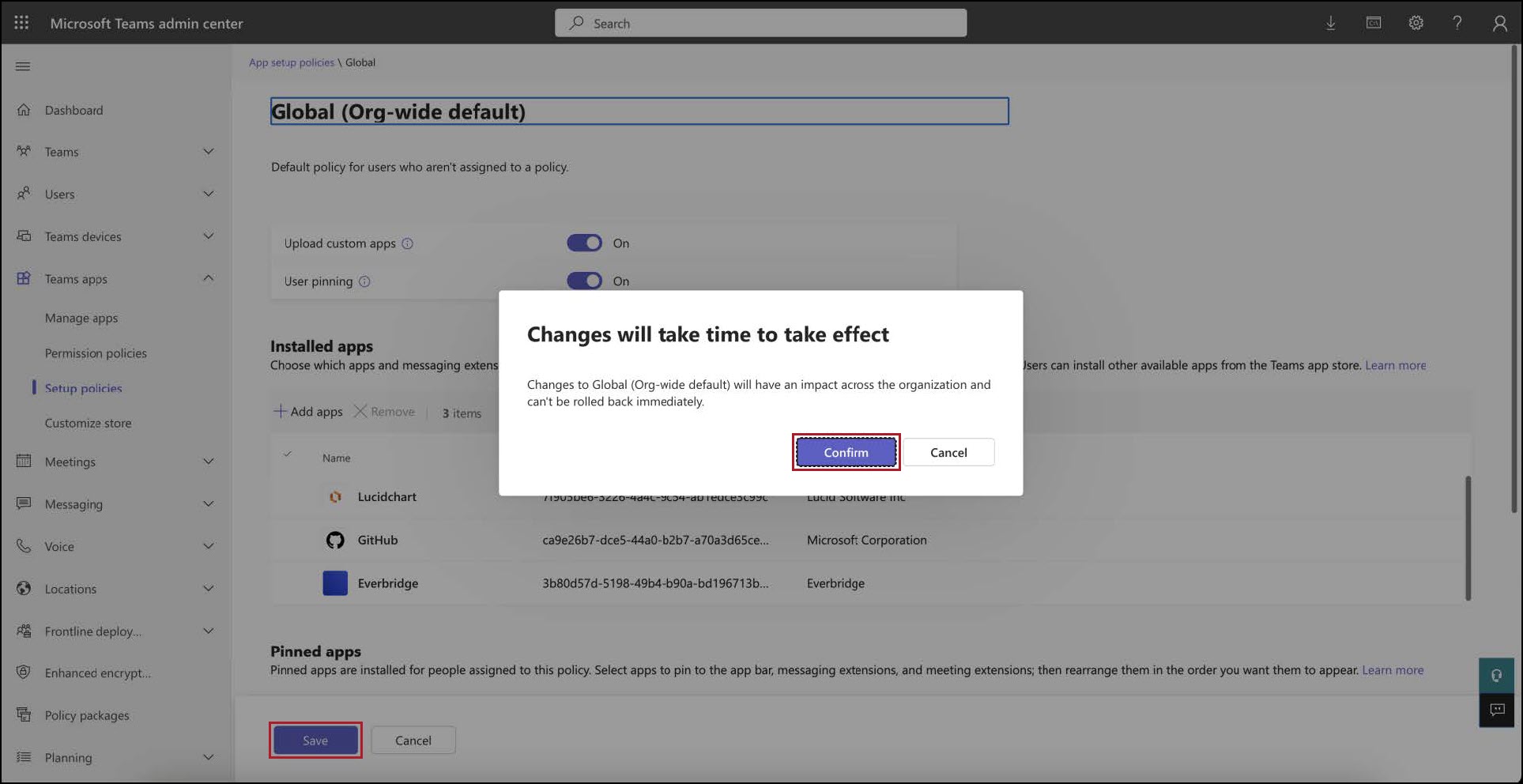Click the info icon beside User pinning
Image resolution: width=1523 pixels, height=784 pixels.
pos(364,281)
